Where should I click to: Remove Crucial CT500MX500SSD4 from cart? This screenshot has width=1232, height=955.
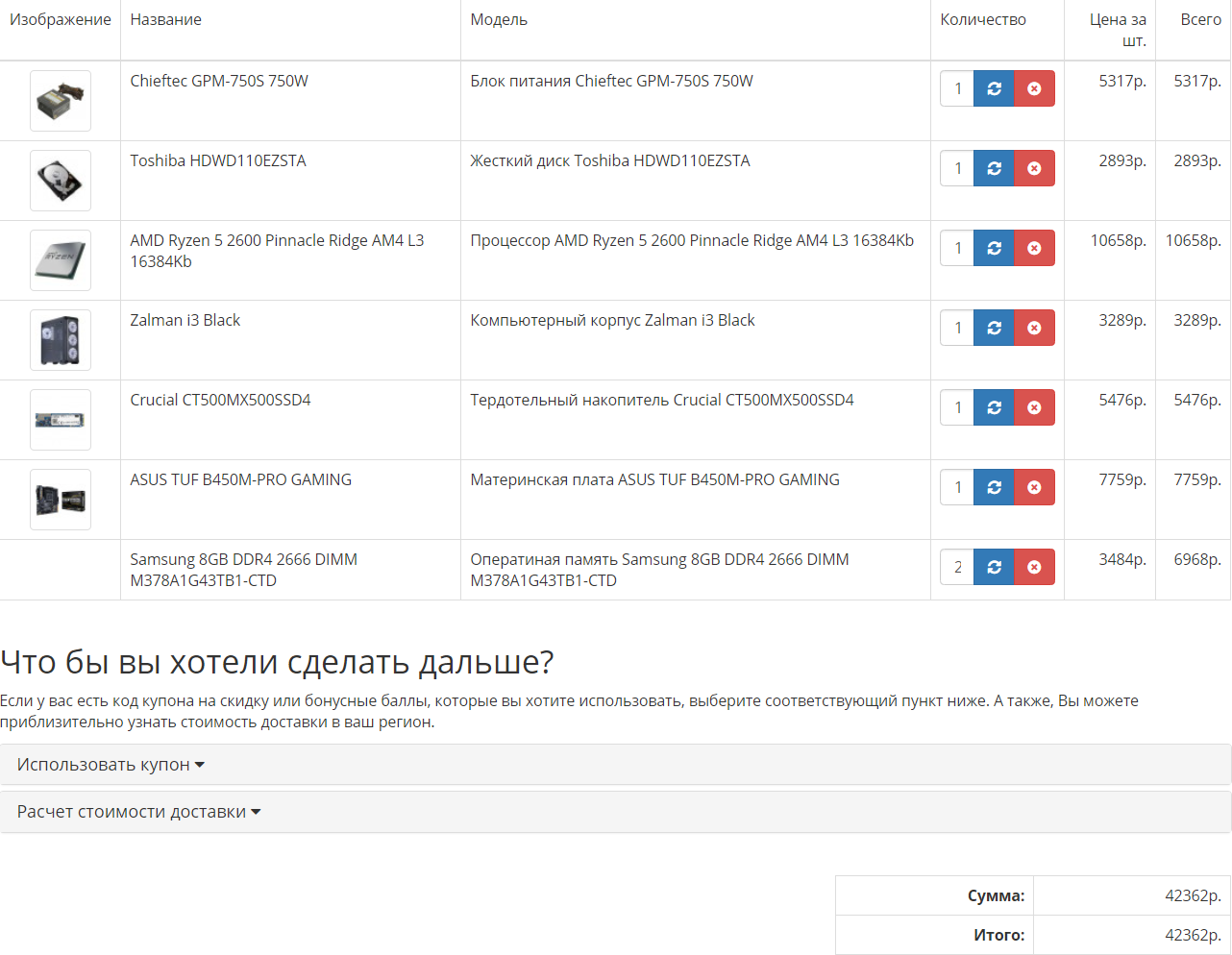pyautogui.click(x=1034, y=407)
